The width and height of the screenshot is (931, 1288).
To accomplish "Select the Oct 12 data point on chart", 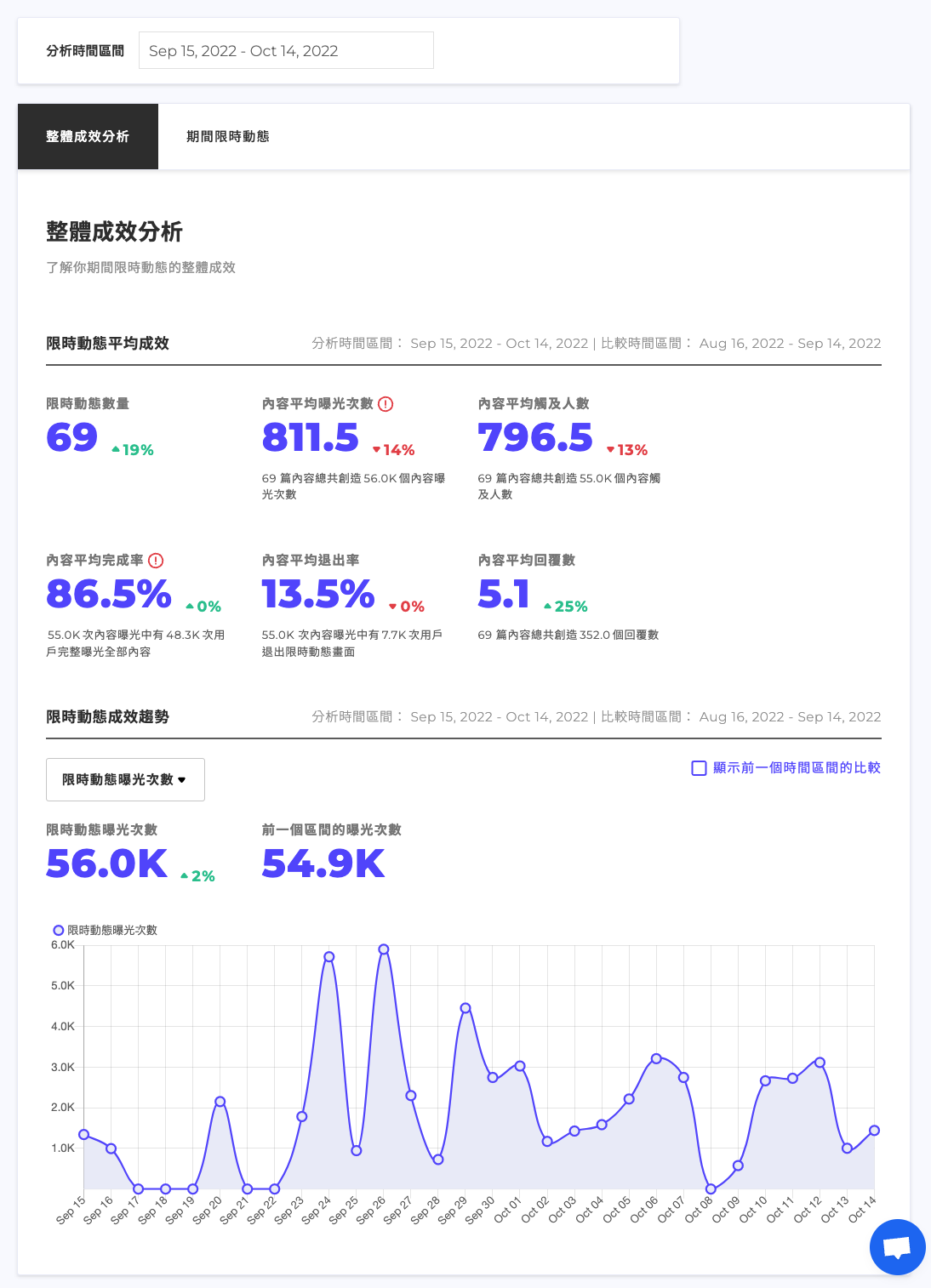I will 820,1063.
